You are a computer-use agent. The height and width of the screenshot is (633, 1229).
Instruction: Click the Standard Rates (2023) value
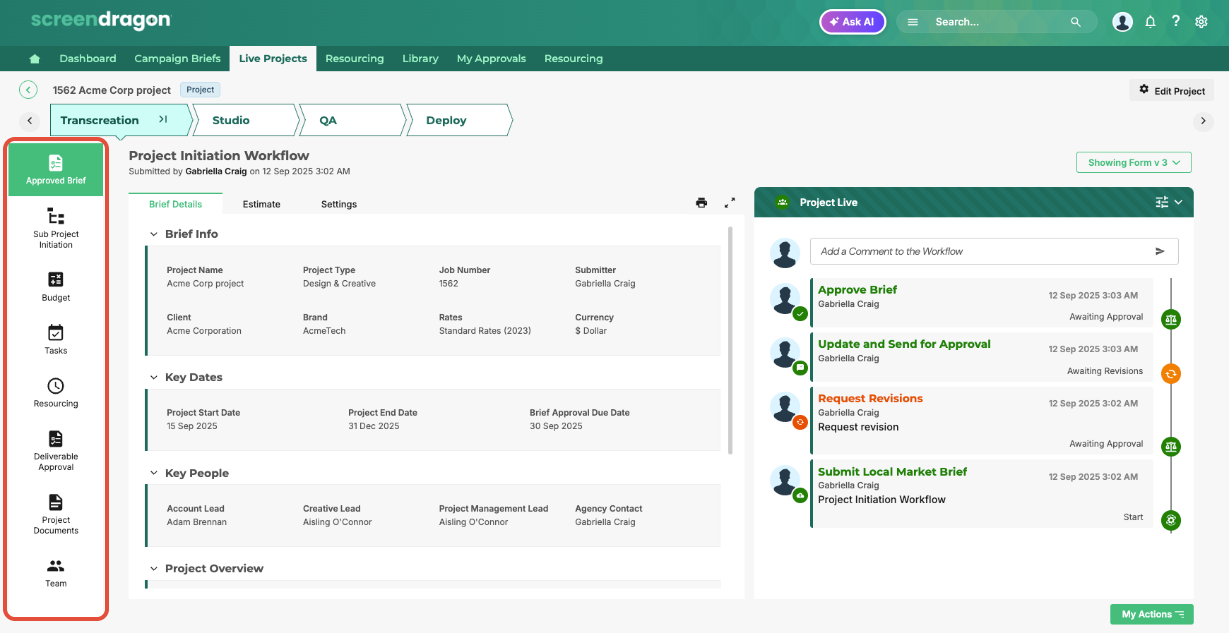tap(485, 331)
